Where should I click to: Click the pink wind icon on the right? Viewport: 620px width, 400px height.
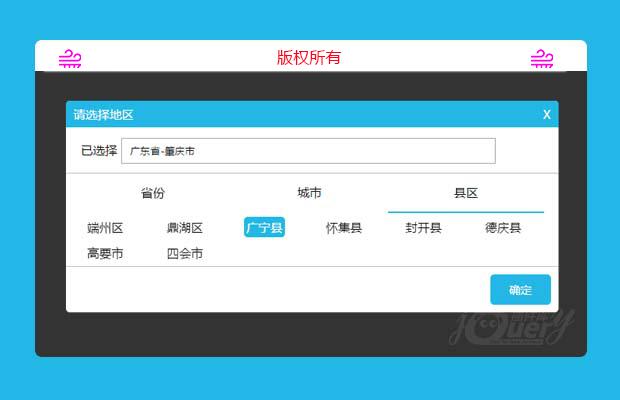click(541, 59)
